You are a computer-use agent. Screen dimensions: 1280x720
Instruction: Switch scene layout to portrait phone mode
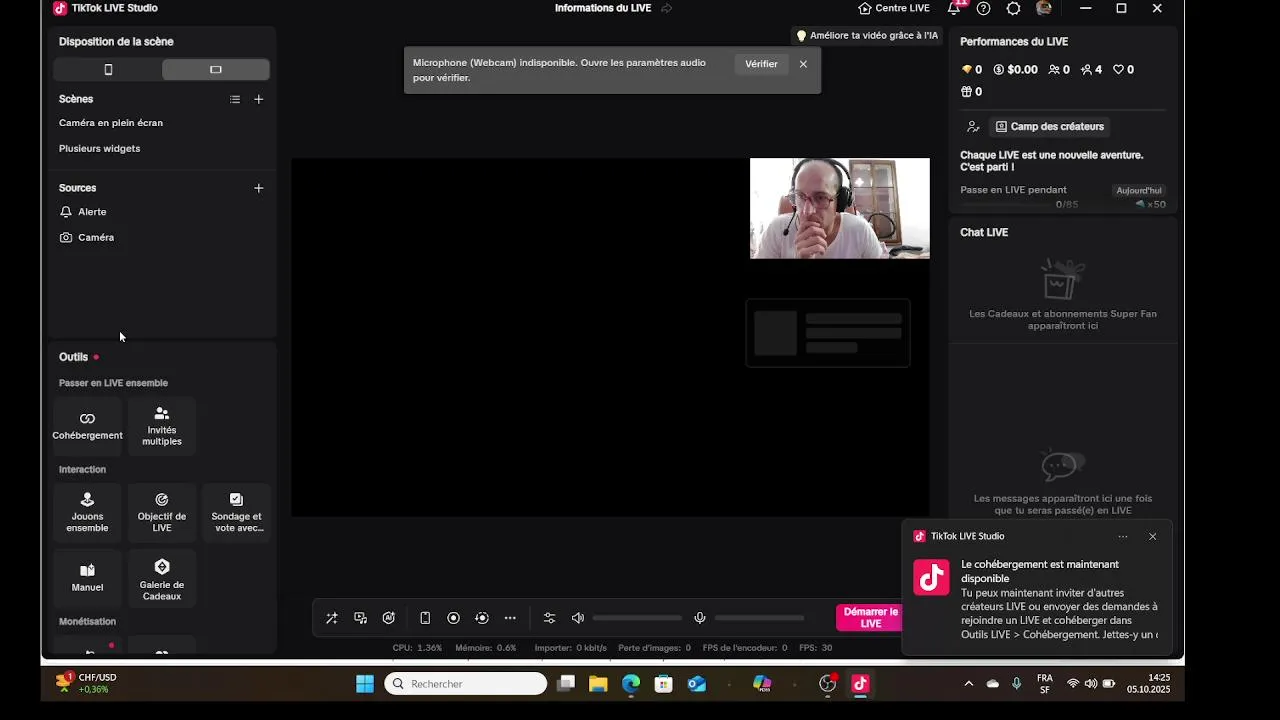[x=108, y=70]
